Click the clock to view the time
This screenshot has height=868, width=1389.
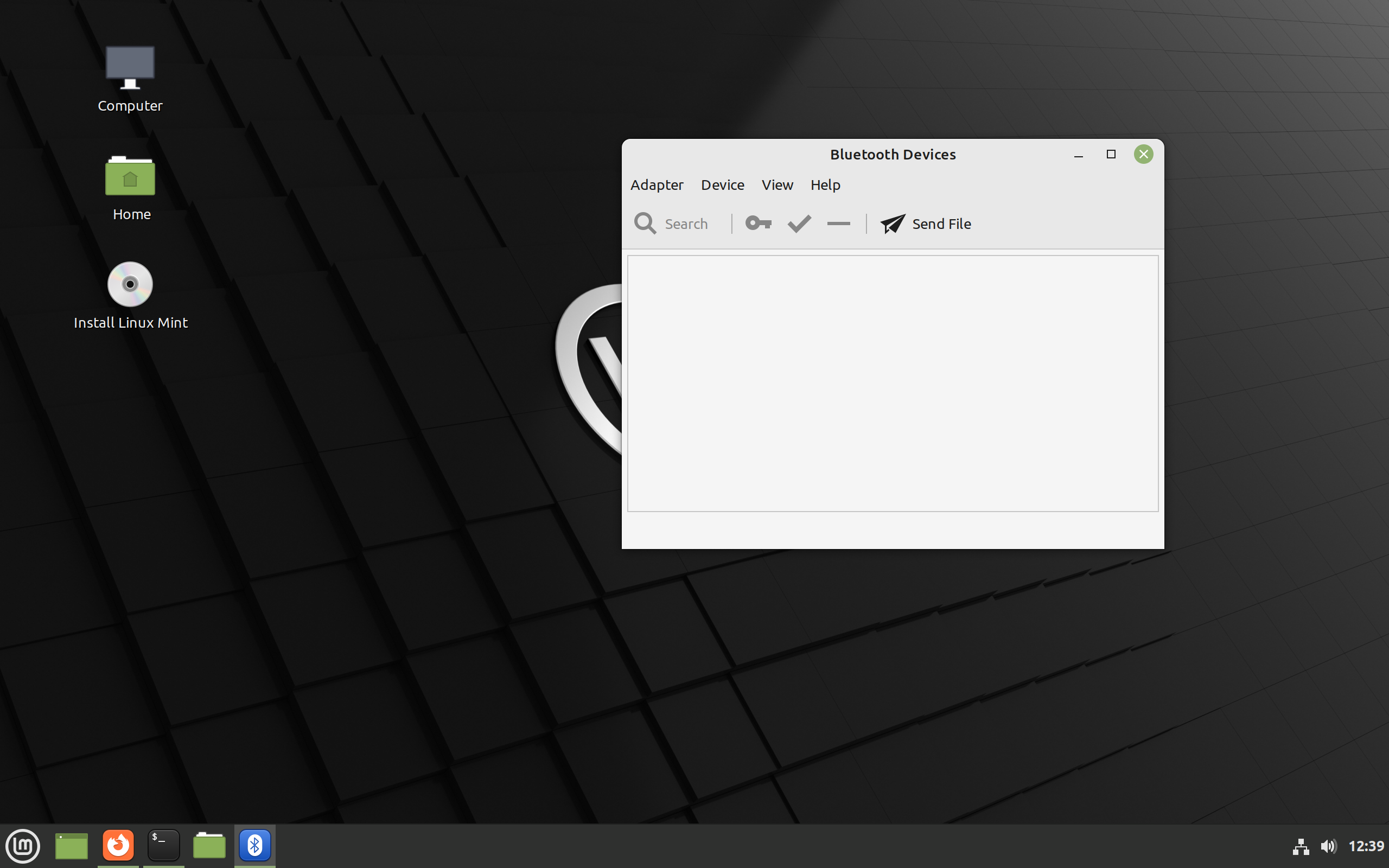tap(1366, 846)
